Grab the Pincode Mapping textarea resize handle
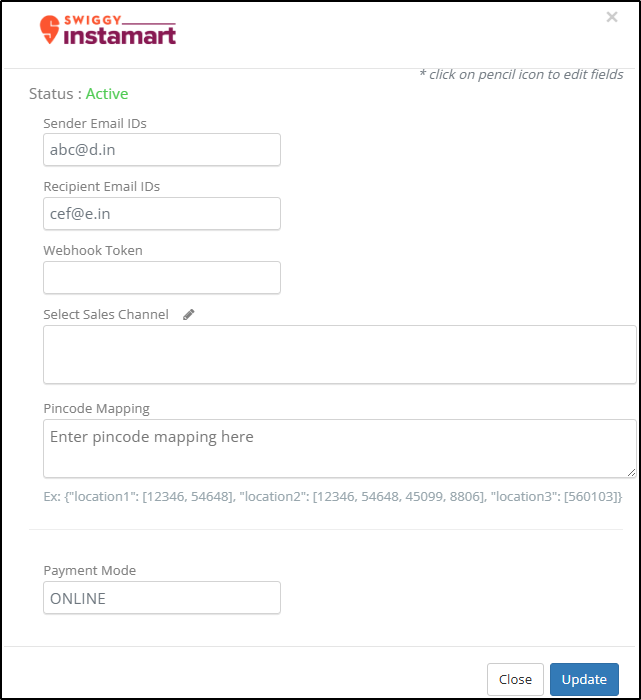Screen dimensions: 641x700 click(631, 472)
